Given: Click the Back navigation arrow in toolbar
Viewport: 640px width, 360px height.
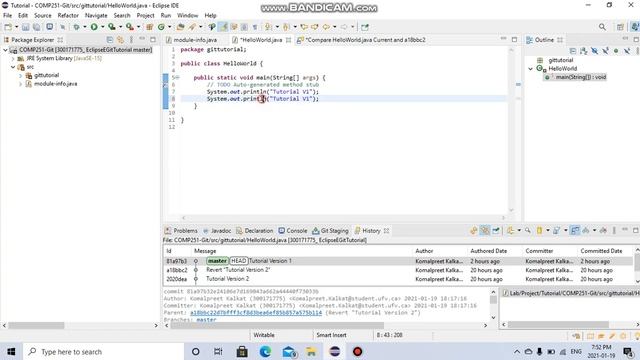Looking at the screenshot, I should [326, 27].
